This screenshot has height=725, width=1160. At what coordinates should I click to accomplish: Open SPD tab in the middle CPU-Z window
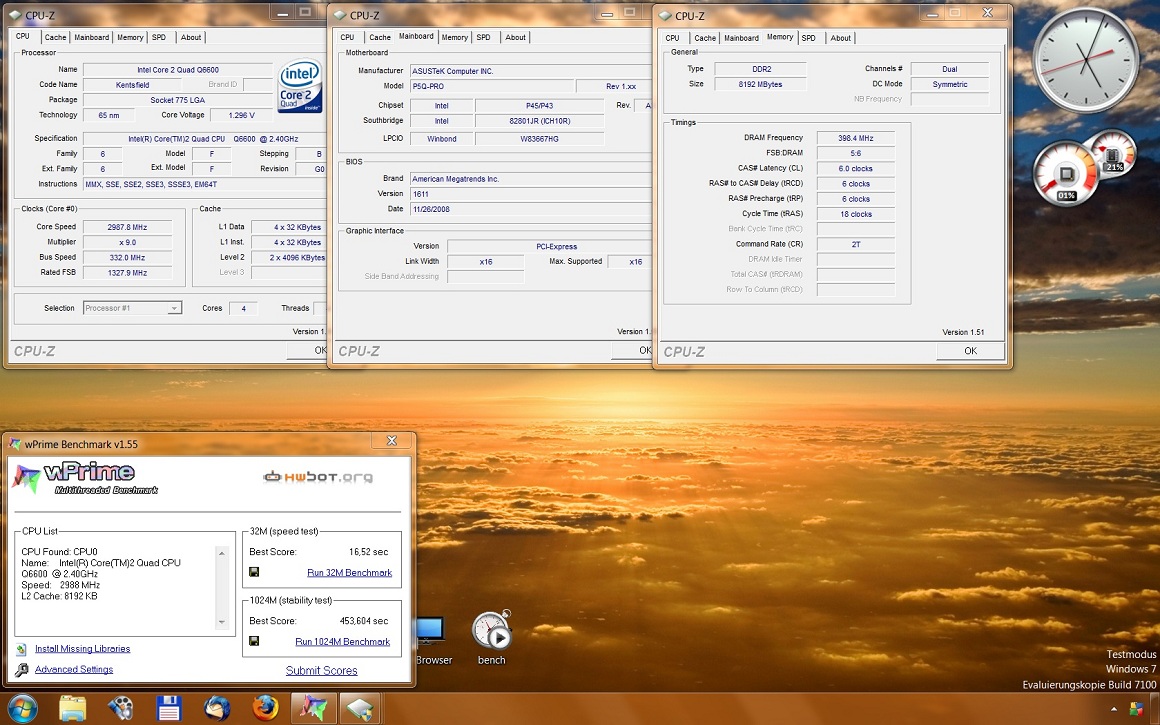(483, 37)
